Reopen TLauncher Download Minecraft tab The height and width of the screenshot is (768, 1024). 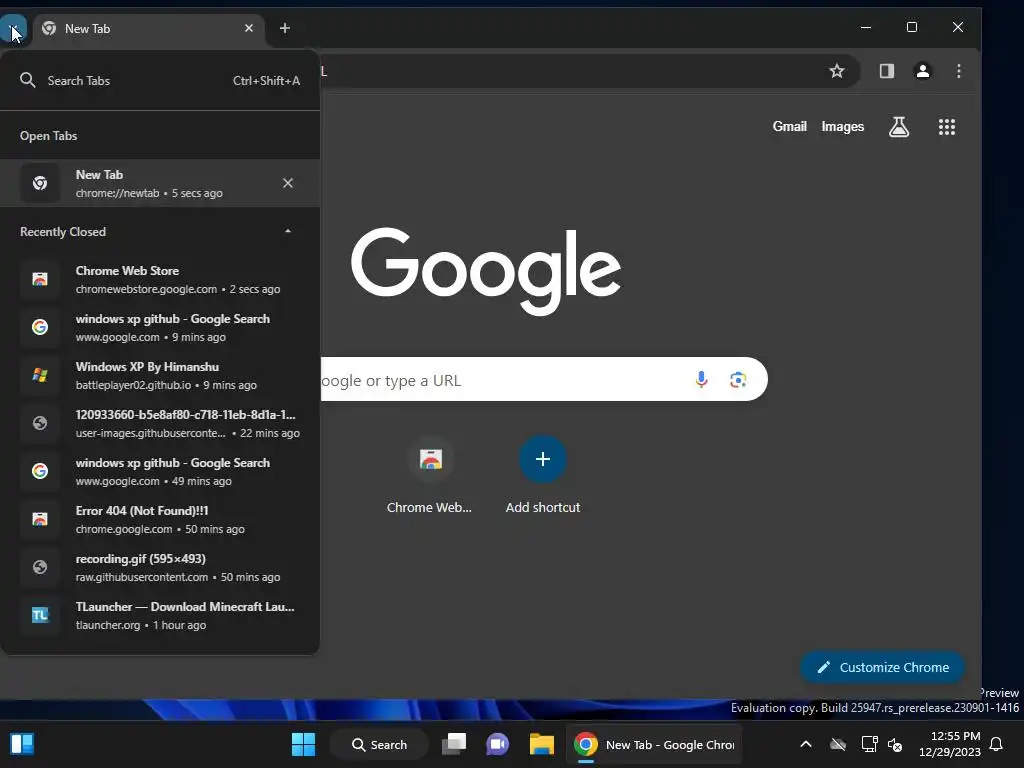160,615
